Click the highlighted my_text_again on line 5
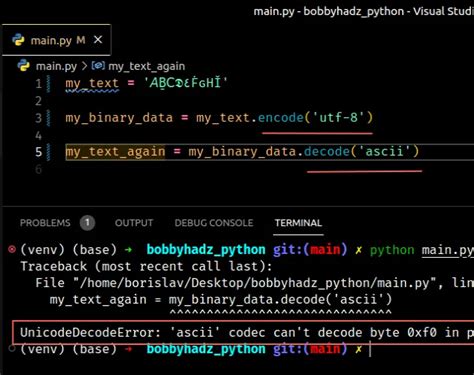The image size is (474, 375). tap(115, 152)
